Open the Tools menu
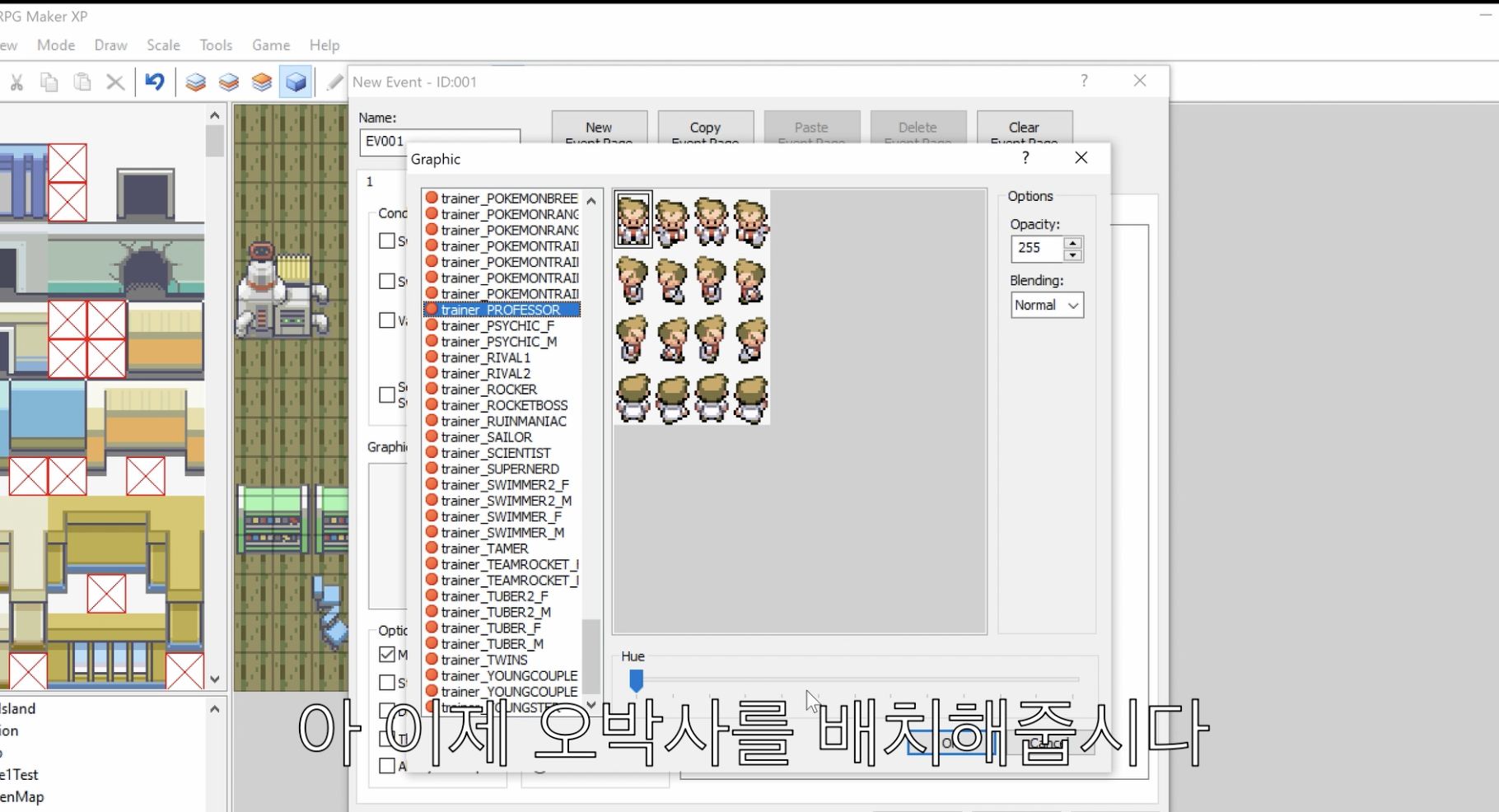 tap(216, 45)
